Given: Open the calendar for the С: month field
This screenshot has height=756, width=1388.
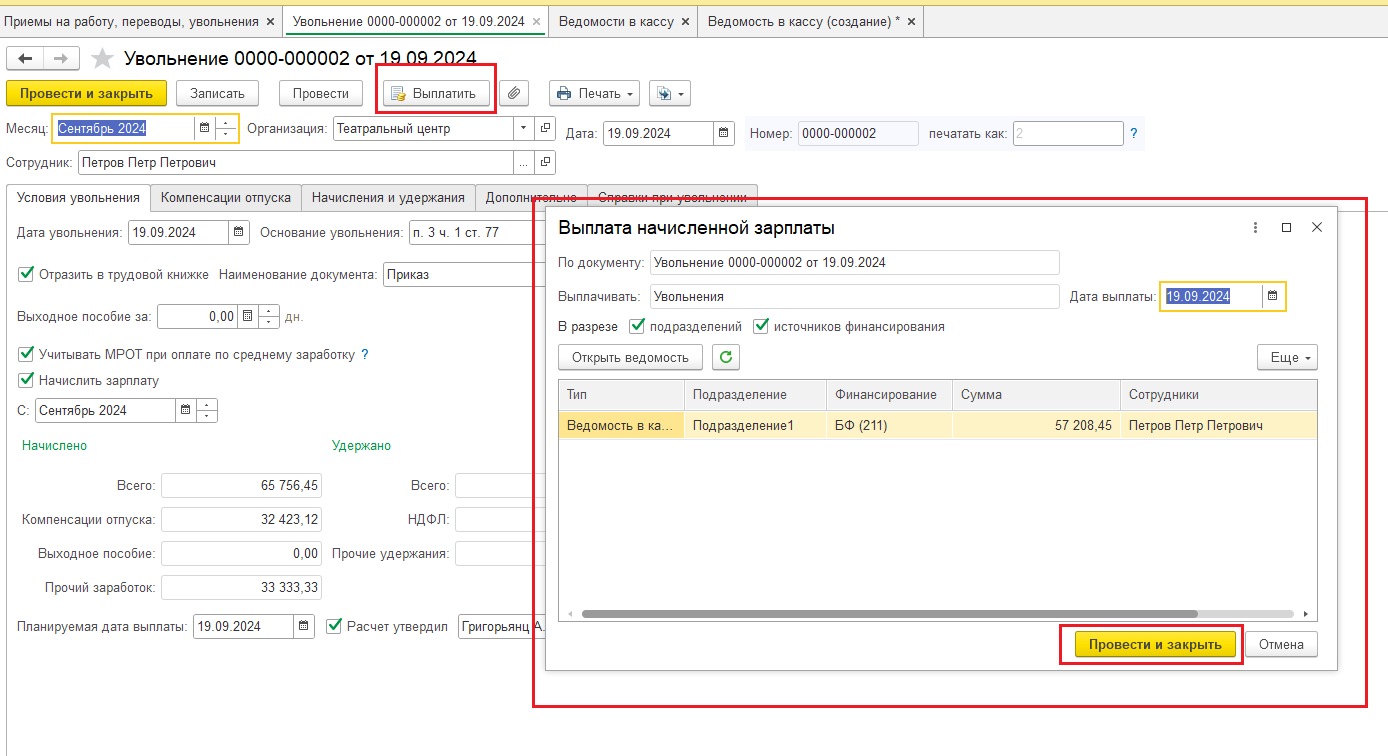Looking at the screenshot, I should coord(186,410).
